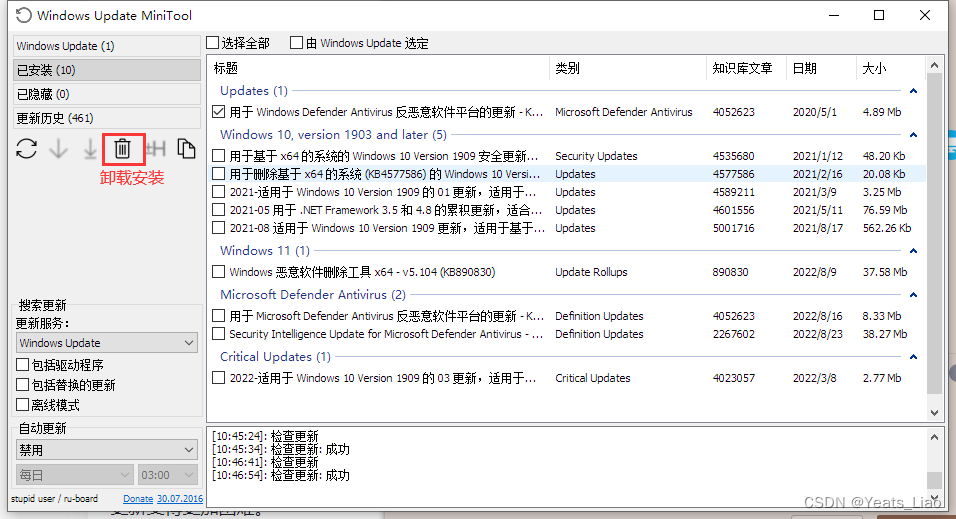Screen dimensions: 956x519
Task: Click the 2022/8/23 date cell
Action: point(818,334)
